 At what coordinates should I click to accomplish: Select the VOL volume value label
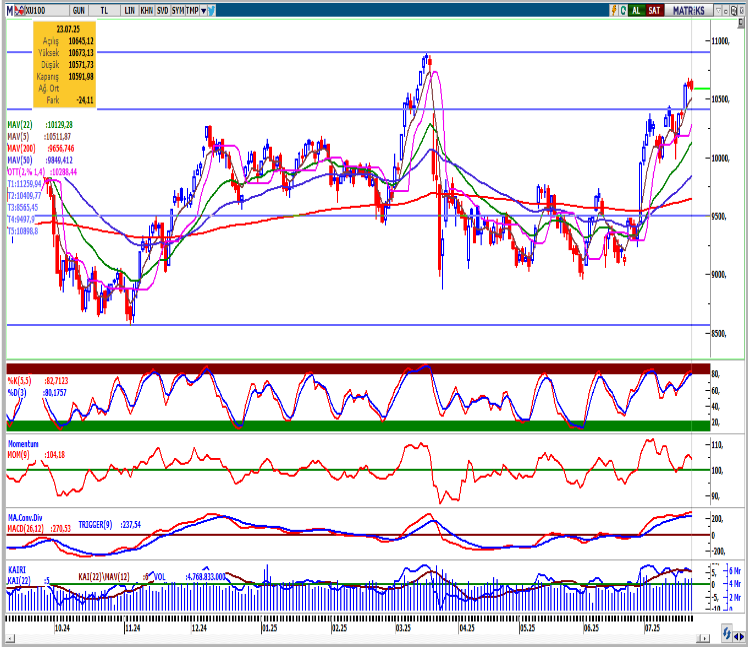[x=189, y=577]
